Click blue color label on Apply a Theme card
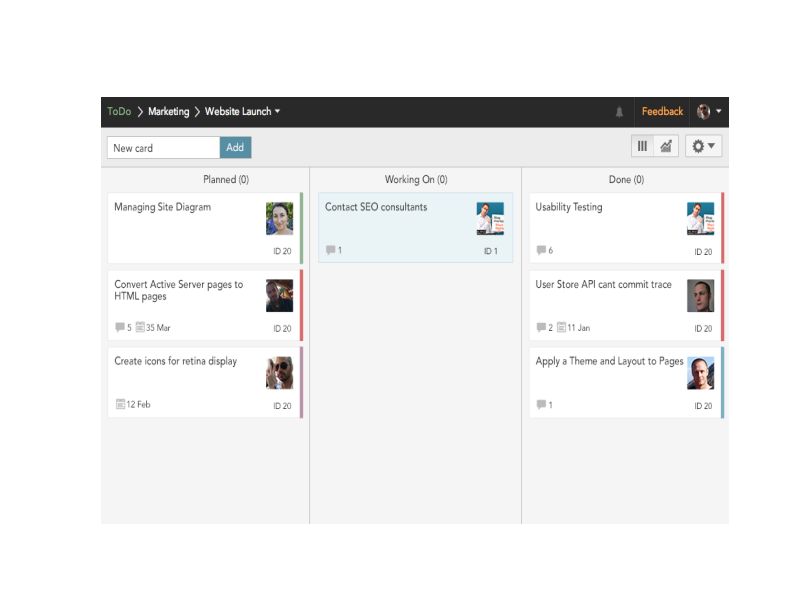 point(722,382)
